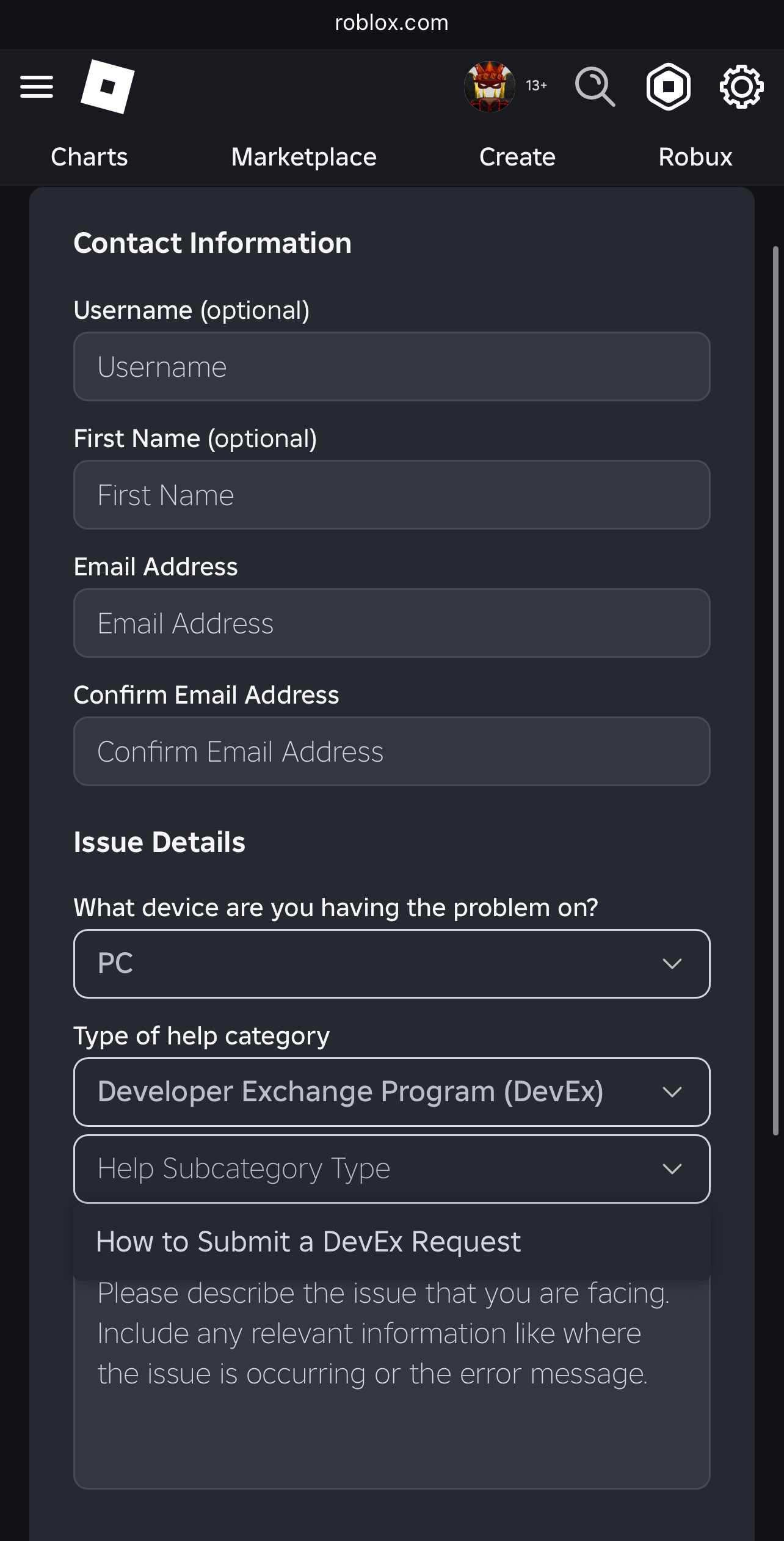Open settings with the gear icon

click(x=742, y=86)
